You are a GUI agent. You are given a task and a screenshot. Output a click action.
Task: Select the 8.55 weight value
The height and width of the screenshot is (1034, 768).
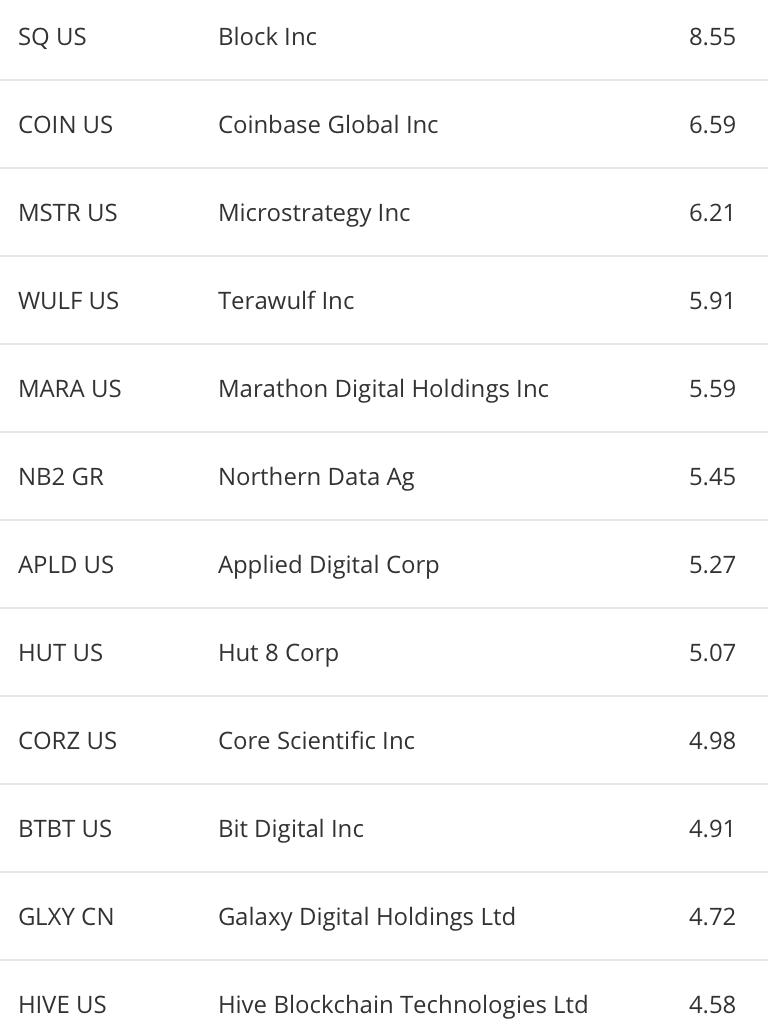click(x=712, y=37)
